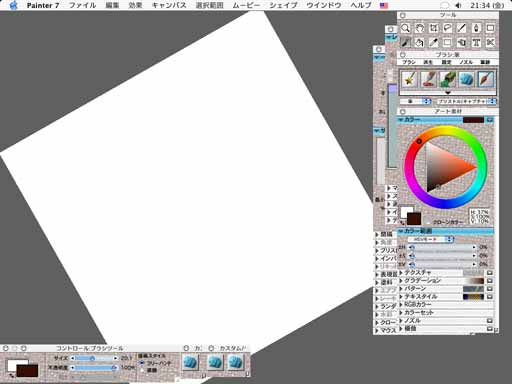Open the パターン row menu button
512x384 pixels.
pyautogui.click(x=490, y=289)
